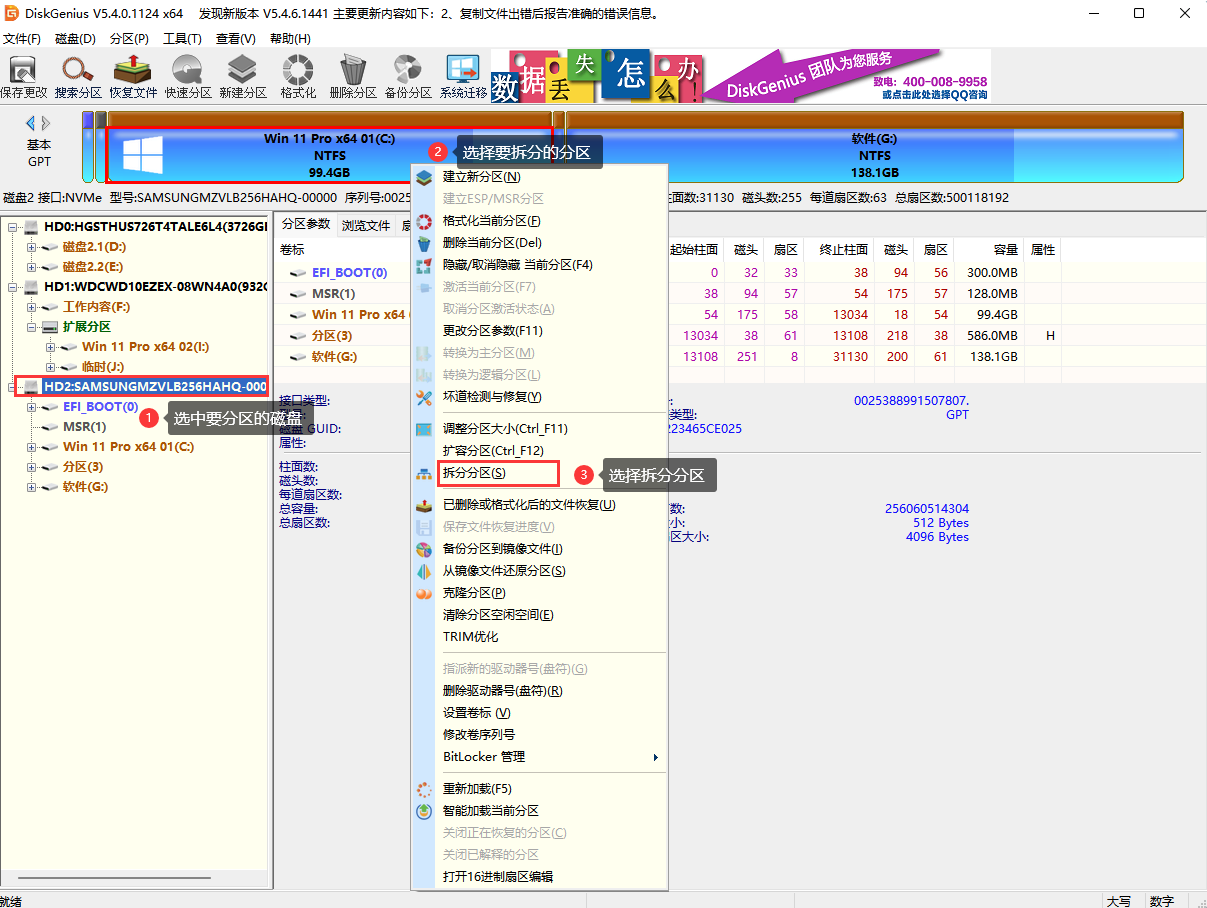The width and height of the screenshot is (1207, 908).
Task: Collapse the HD0 disk tree node
Action: pos(13,227)
